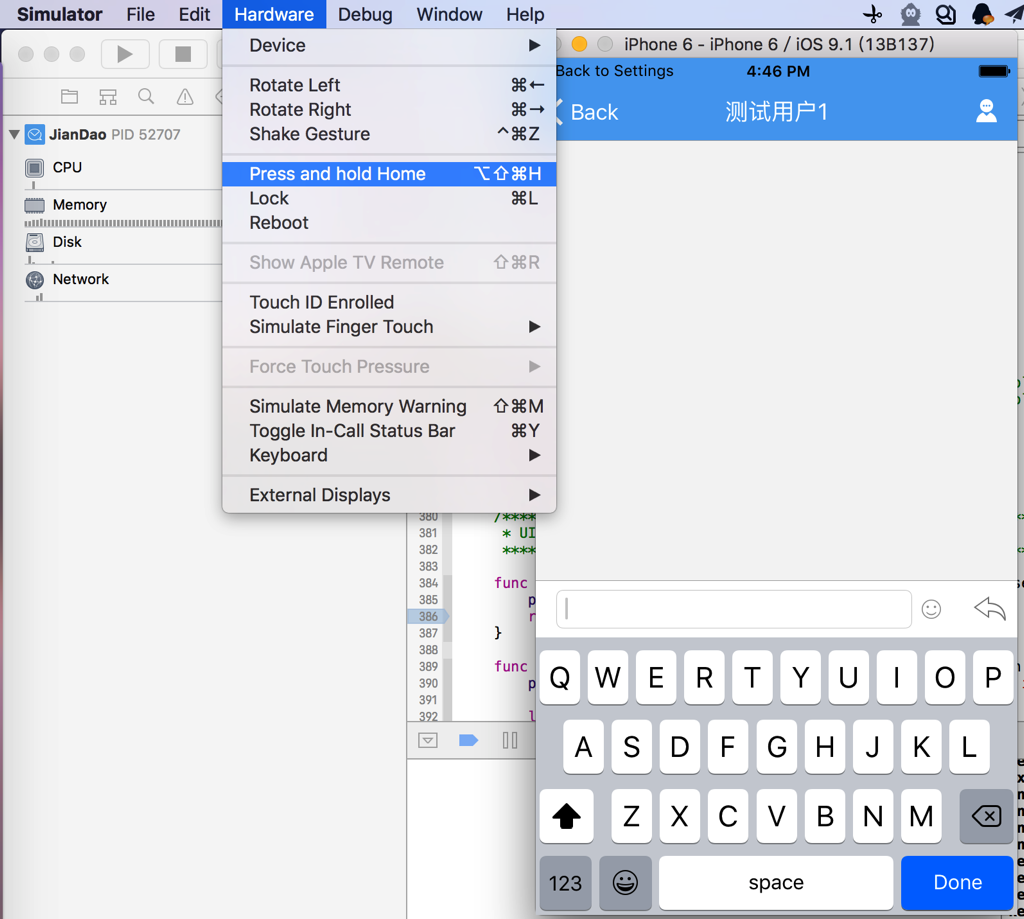The height and width of the screenshot is (919, 1024).
Task: Click the QQ penguin icon in menu bar
Action: pyautogui.click(x=982, y=14)
